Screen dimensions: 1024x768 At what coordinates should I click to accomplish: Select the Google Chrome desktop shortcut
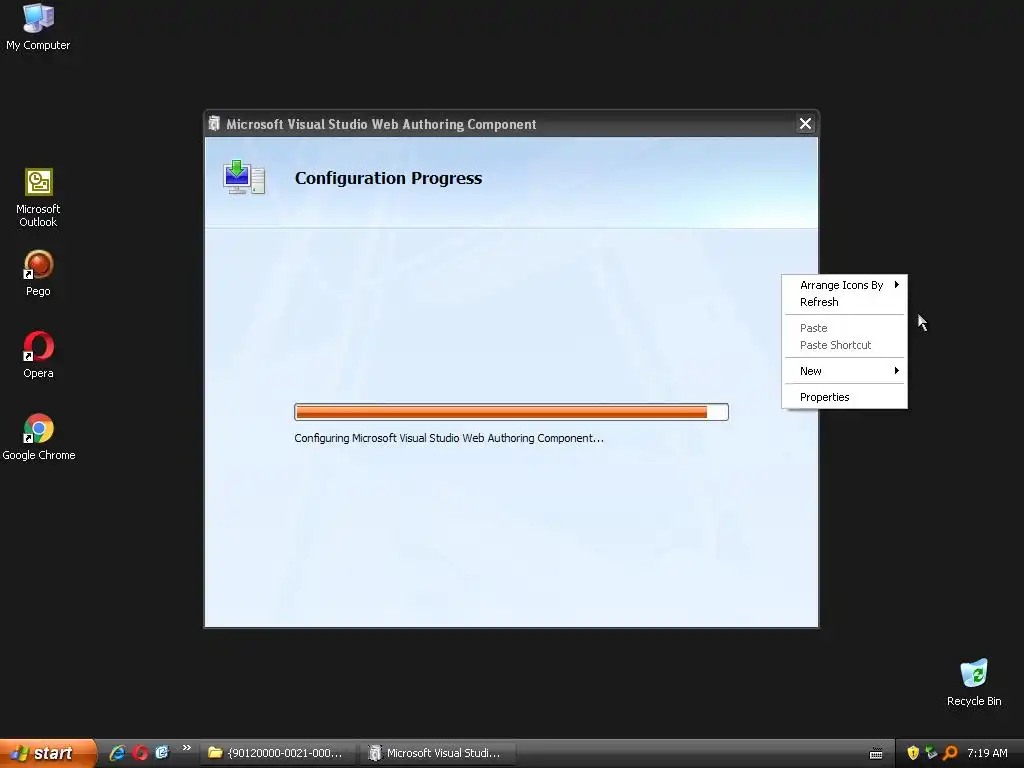[x=39, y=436]
